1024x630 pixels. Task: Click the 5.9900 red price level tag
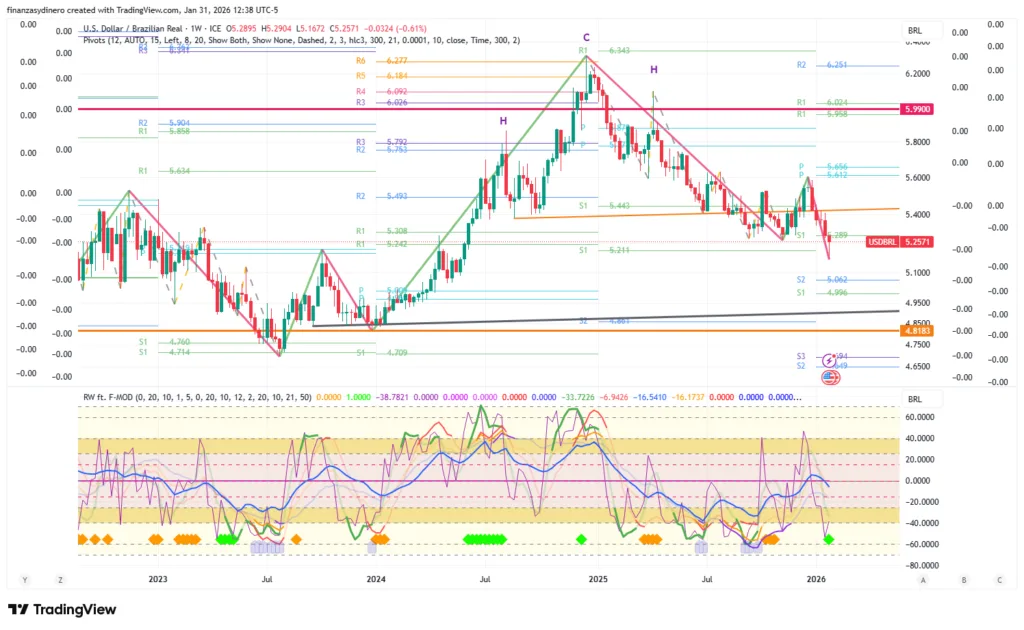[917, 108]
